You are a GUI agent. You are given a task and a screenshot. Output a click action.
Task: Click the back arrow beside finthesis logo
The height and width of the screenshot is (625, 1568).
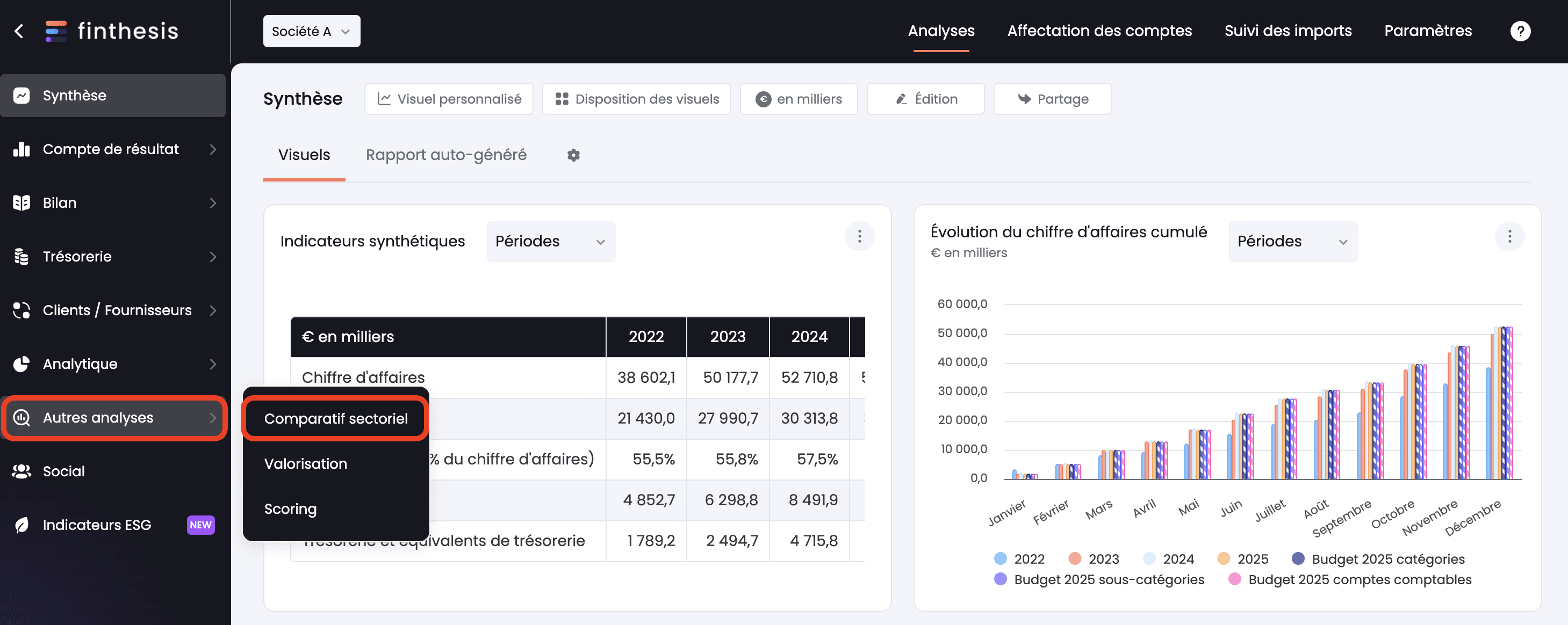click(19, 31)
